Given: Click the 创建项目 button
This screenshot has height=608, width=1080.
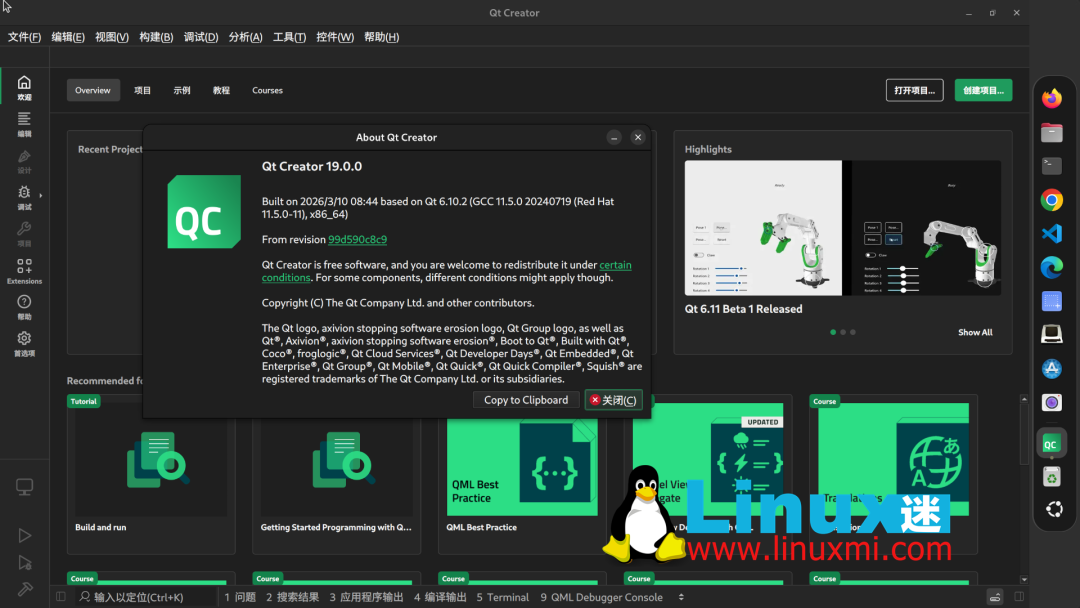Looking at the screenshot, I should pyautogui.click(x=984, y=90).
